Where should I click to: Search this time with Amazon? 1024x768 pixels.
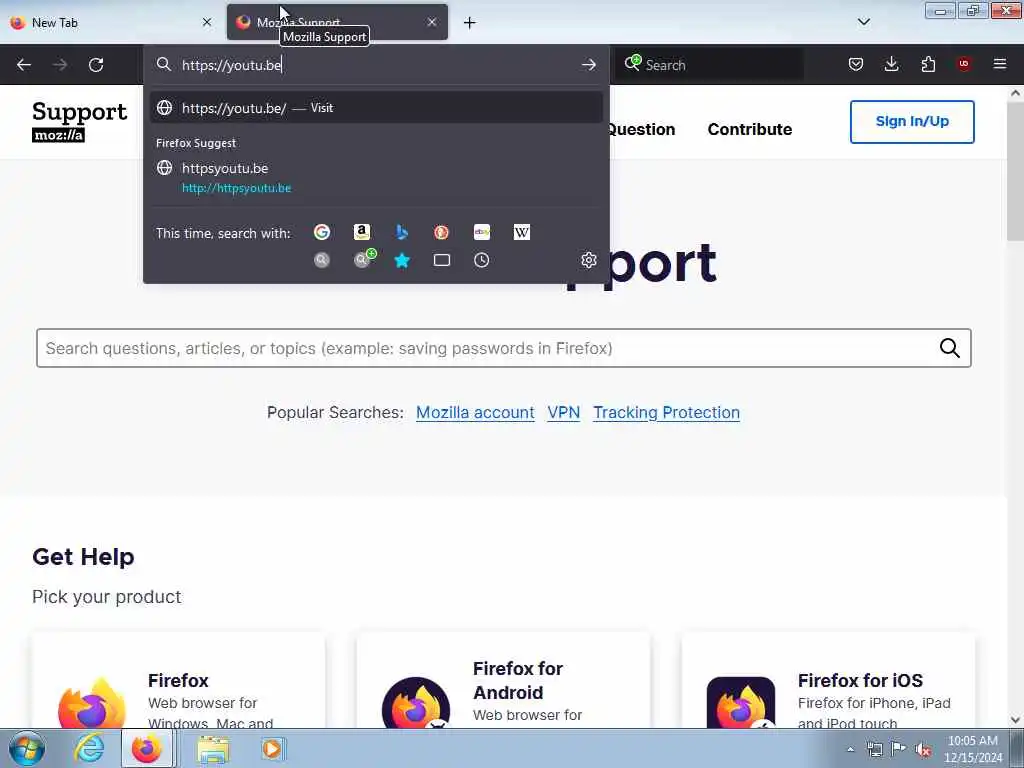point(362,232)
